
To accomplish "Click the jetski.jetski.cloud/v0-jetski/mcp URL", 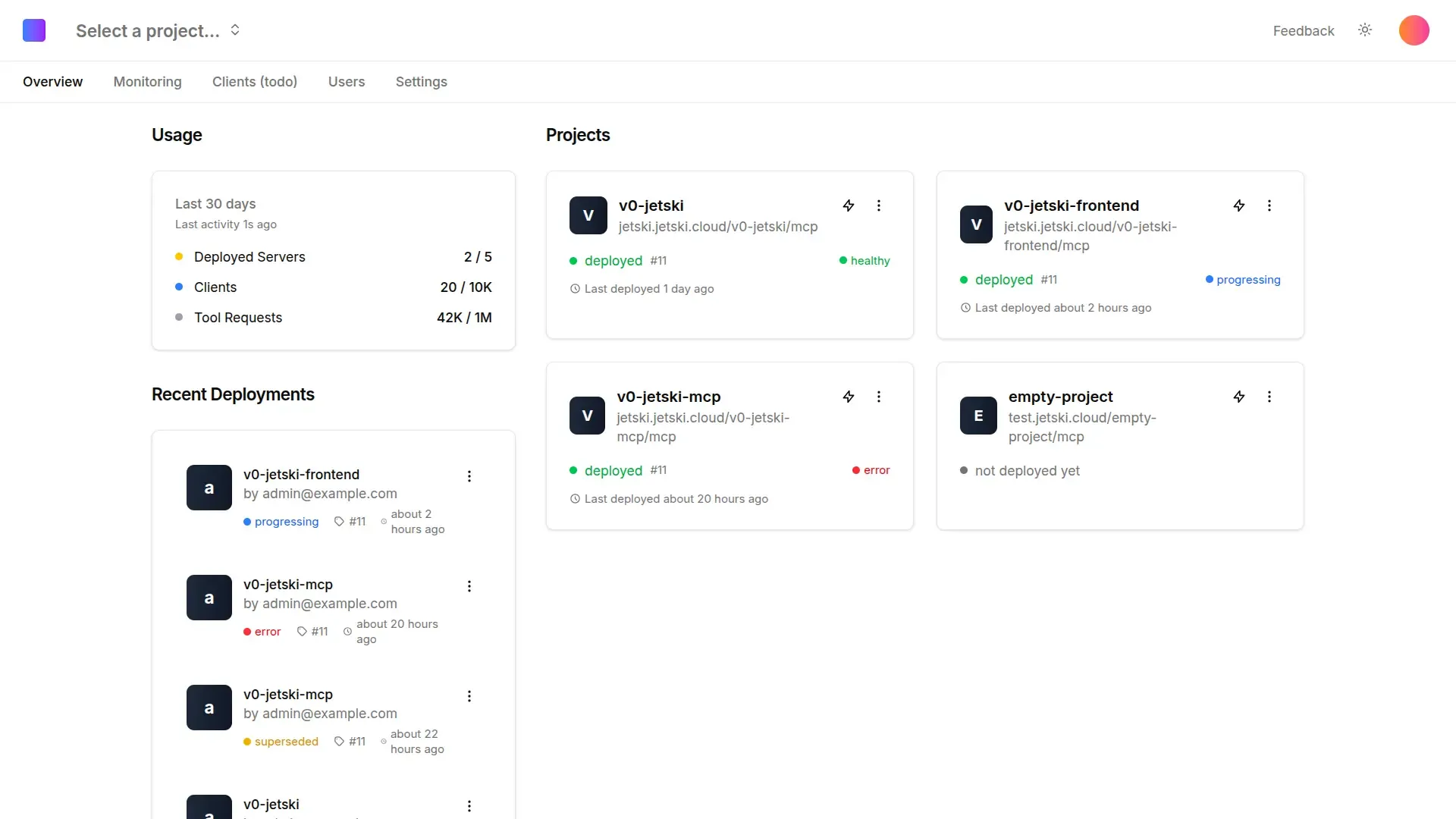I will pyautogui.click(x=718, y=227).
